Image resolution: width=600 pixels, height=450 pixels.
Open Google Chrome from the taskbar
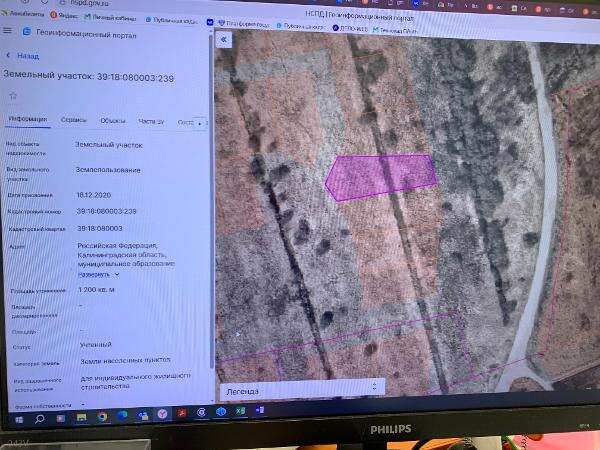[x=102, y=416]
